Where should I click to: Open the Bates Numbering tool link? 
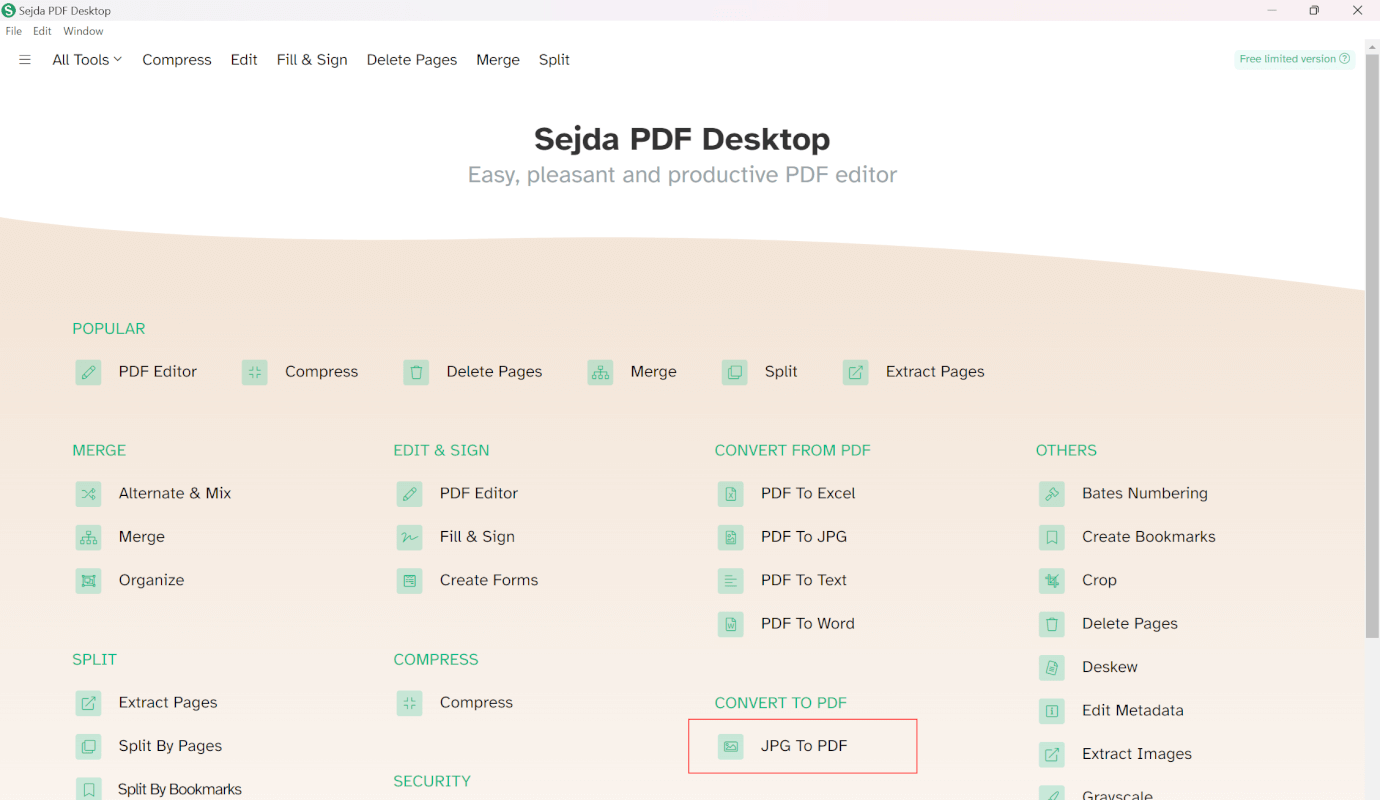click(x=1145, y=493)
